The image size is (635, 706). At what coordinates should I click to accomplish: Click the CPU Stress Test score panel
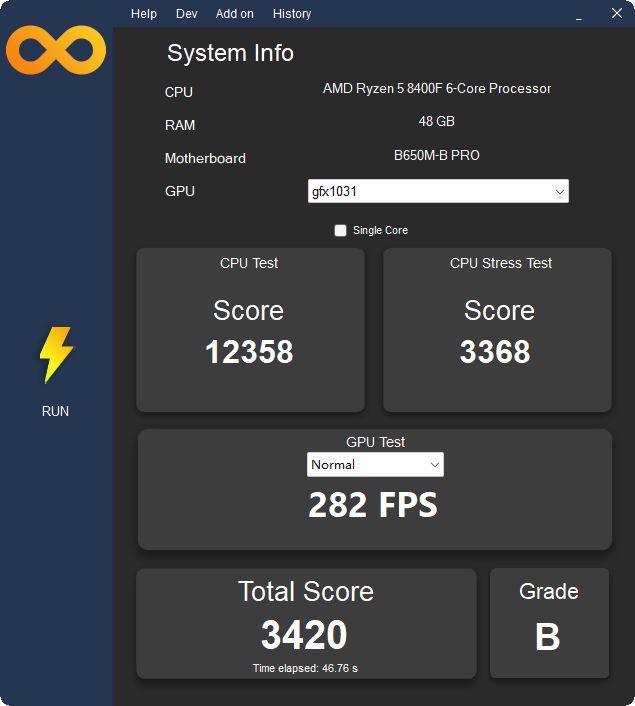click(497, 330)
